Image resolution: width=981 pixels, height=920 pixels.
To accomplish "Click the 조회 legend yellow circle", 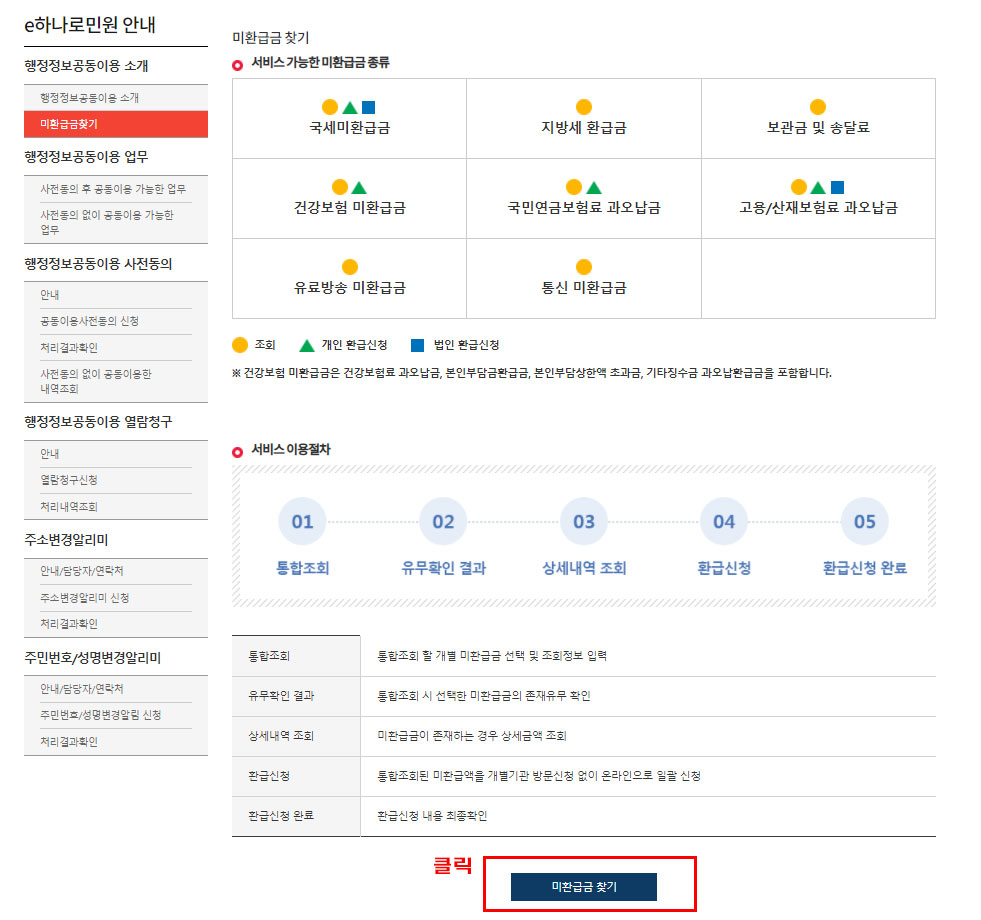I will (x=240, y=345).
